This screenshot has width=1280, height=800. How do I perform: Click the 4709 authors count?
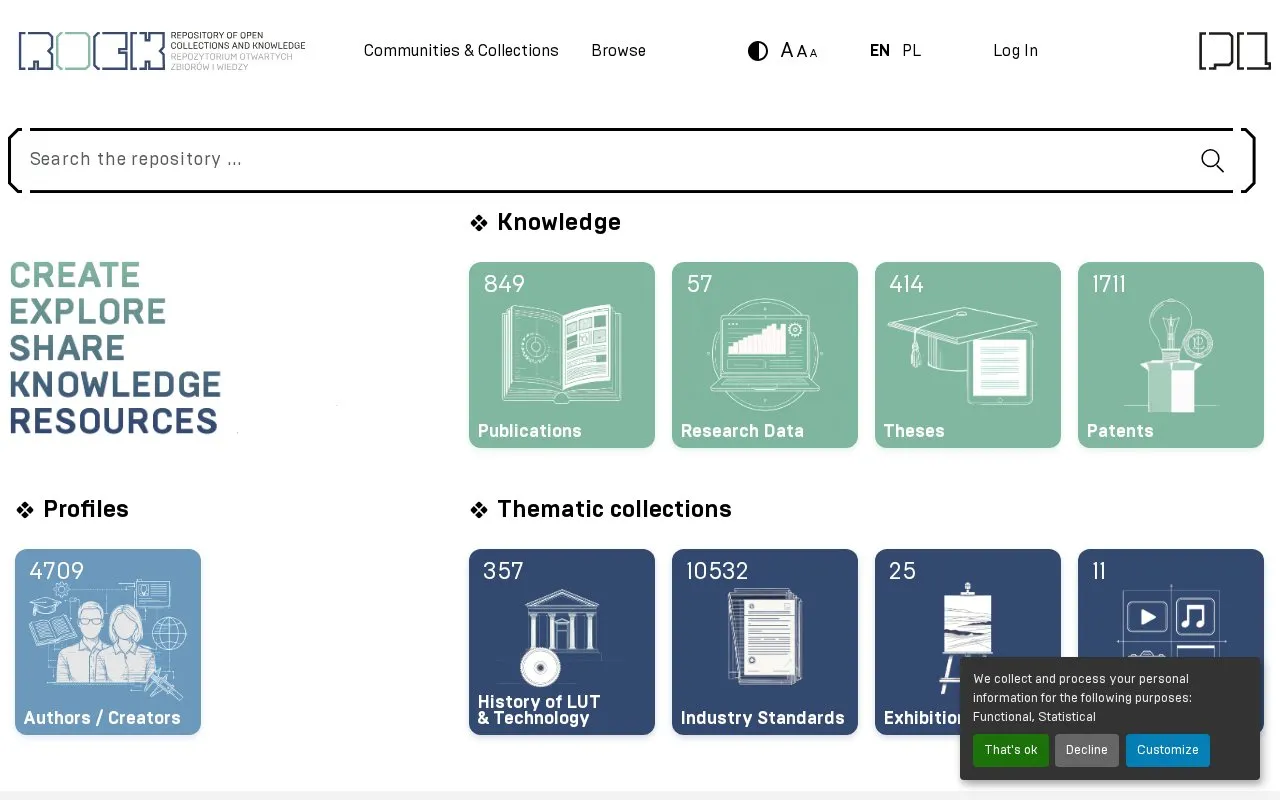tap(56, 571)
